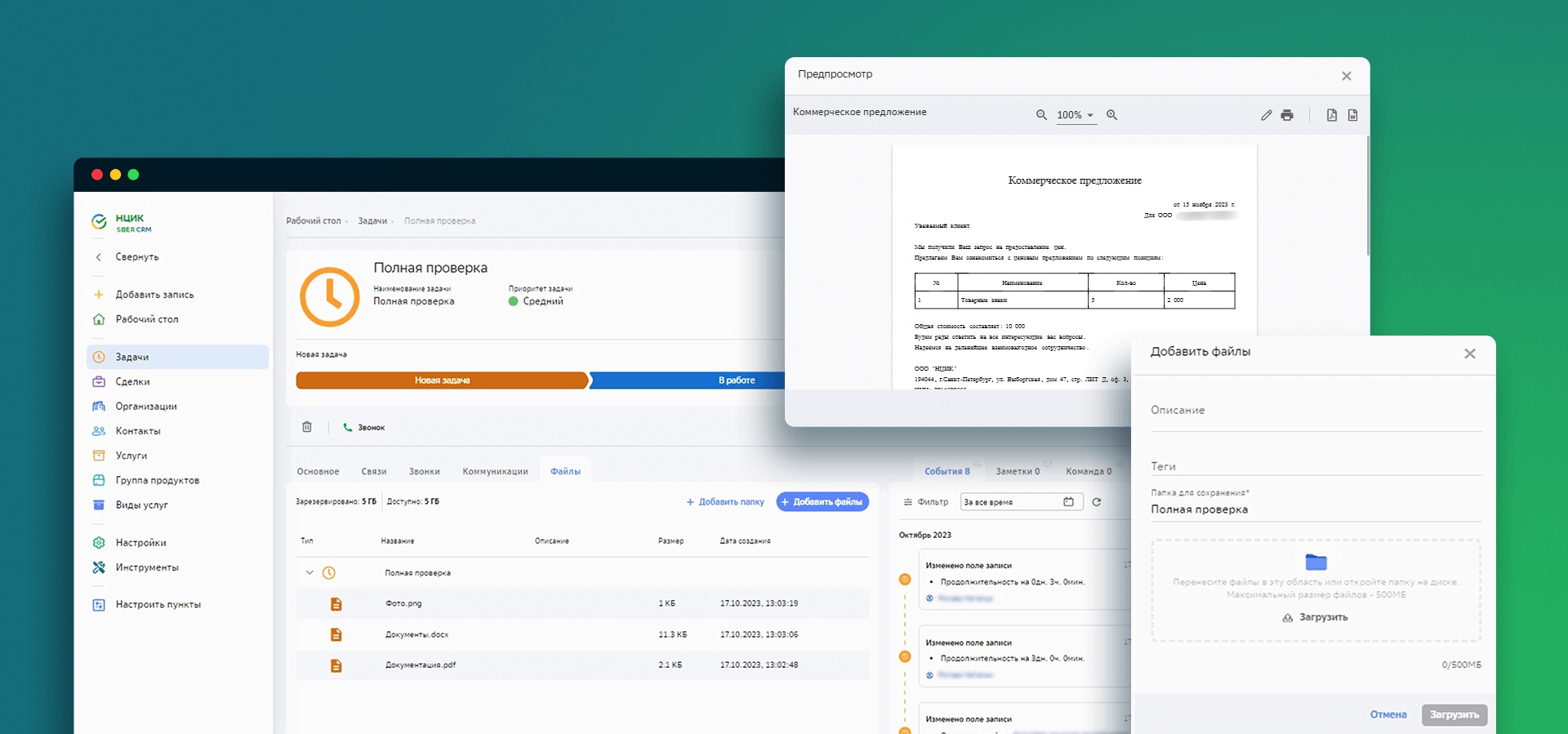Click the file icon for Документация.pdf

(336, 665)
